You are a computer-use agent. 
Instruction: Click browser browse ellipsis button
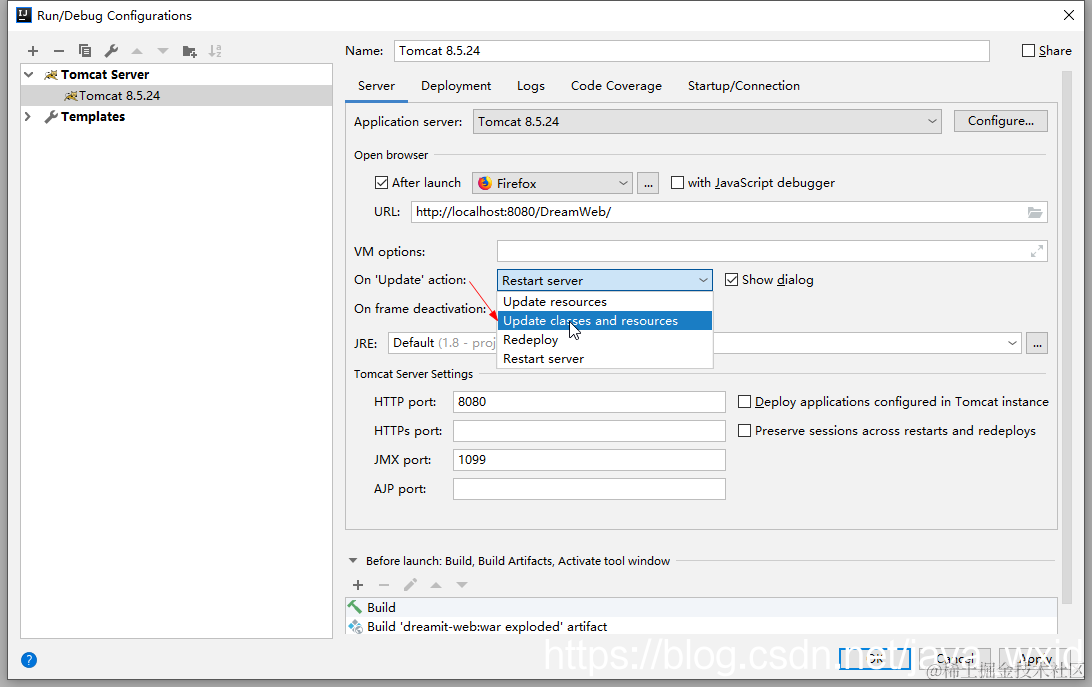click(648, 183)
